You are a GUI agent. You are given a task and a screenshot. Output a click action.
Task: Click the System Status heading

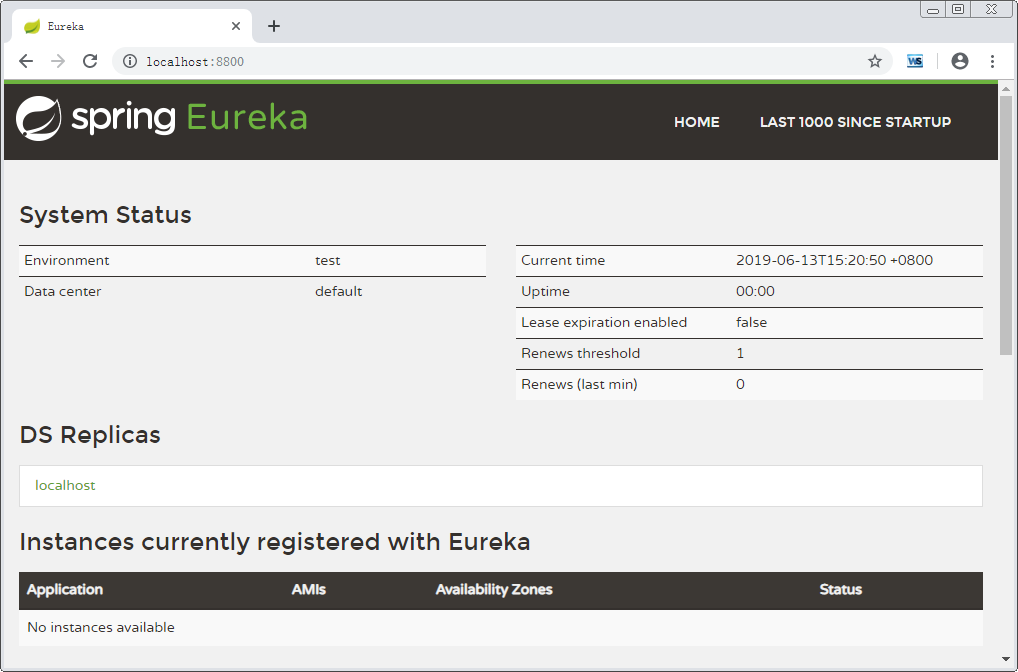pyautogui.click(x=105, y=215)
